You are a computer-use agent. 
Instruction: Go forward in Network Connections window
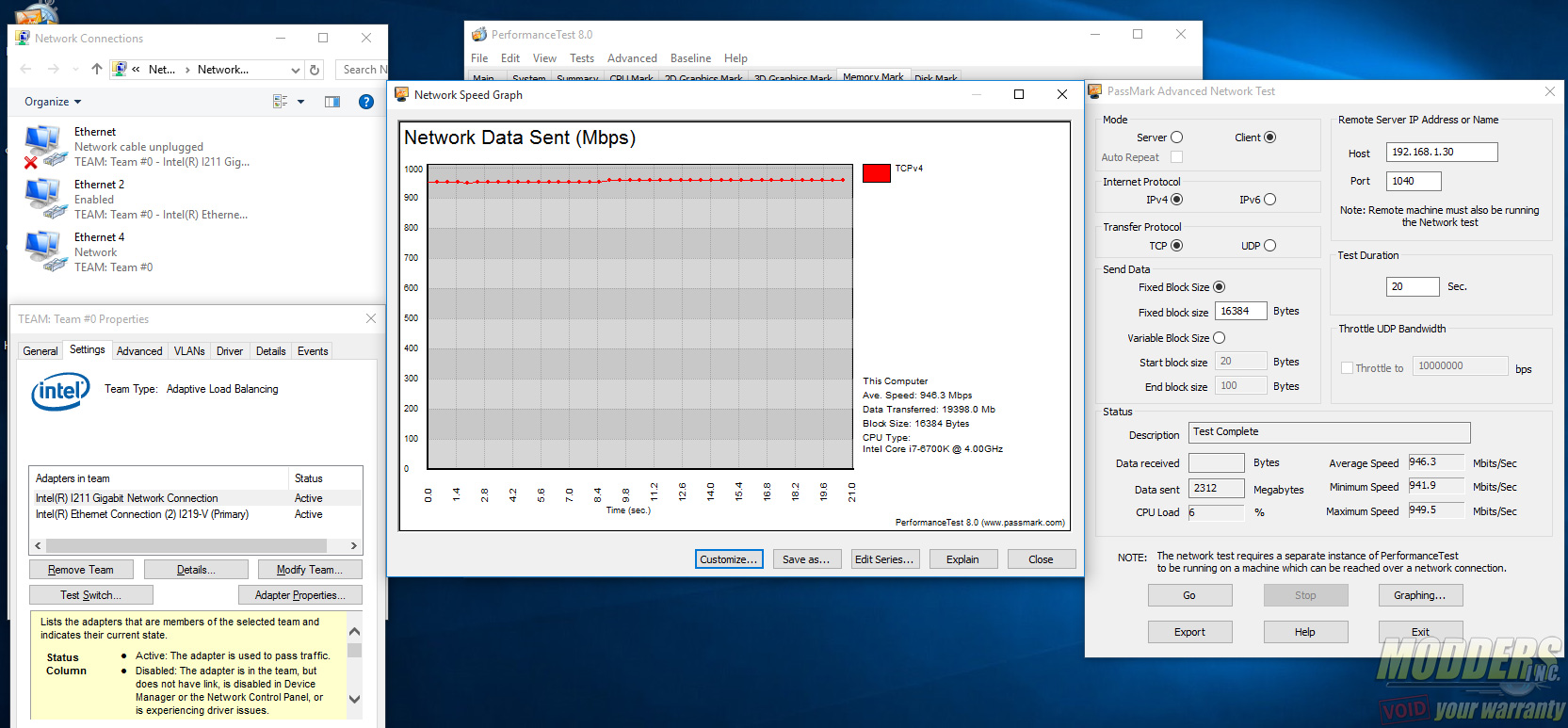53,70
